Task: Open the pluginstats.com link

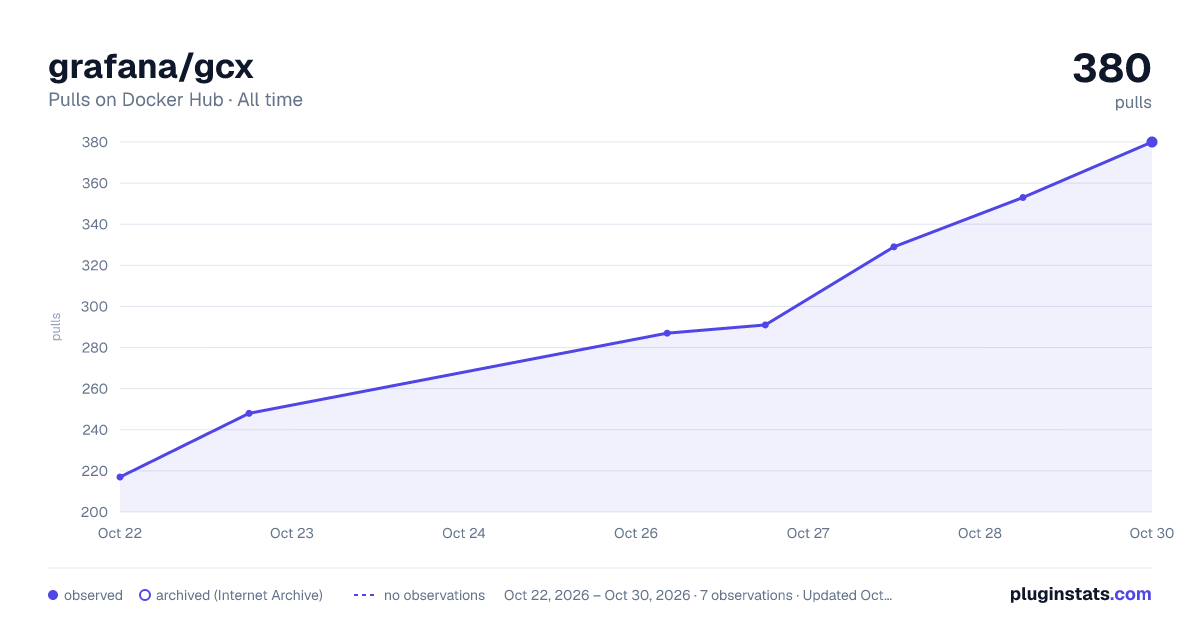Action: point(1080,594)
